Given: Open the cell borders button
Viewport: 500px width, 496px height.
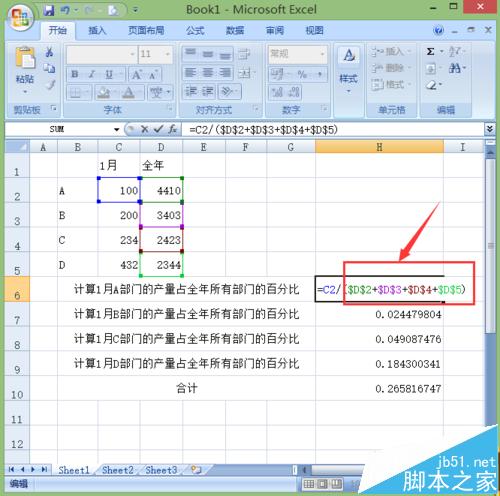Looking at the screenshot, I should point(79,92).
